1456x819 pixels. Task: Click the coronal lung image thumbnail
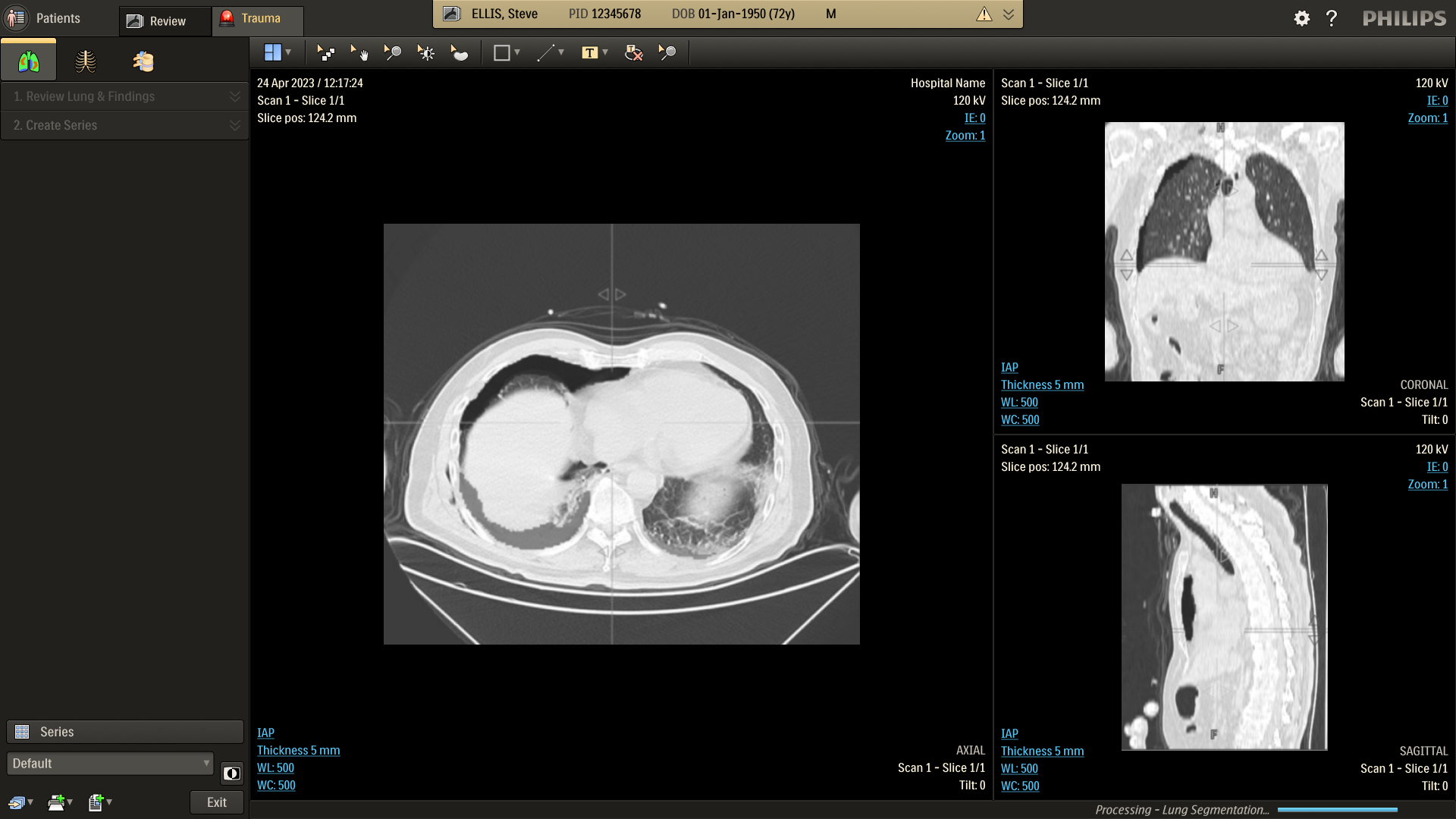(x=1224, y=251)
